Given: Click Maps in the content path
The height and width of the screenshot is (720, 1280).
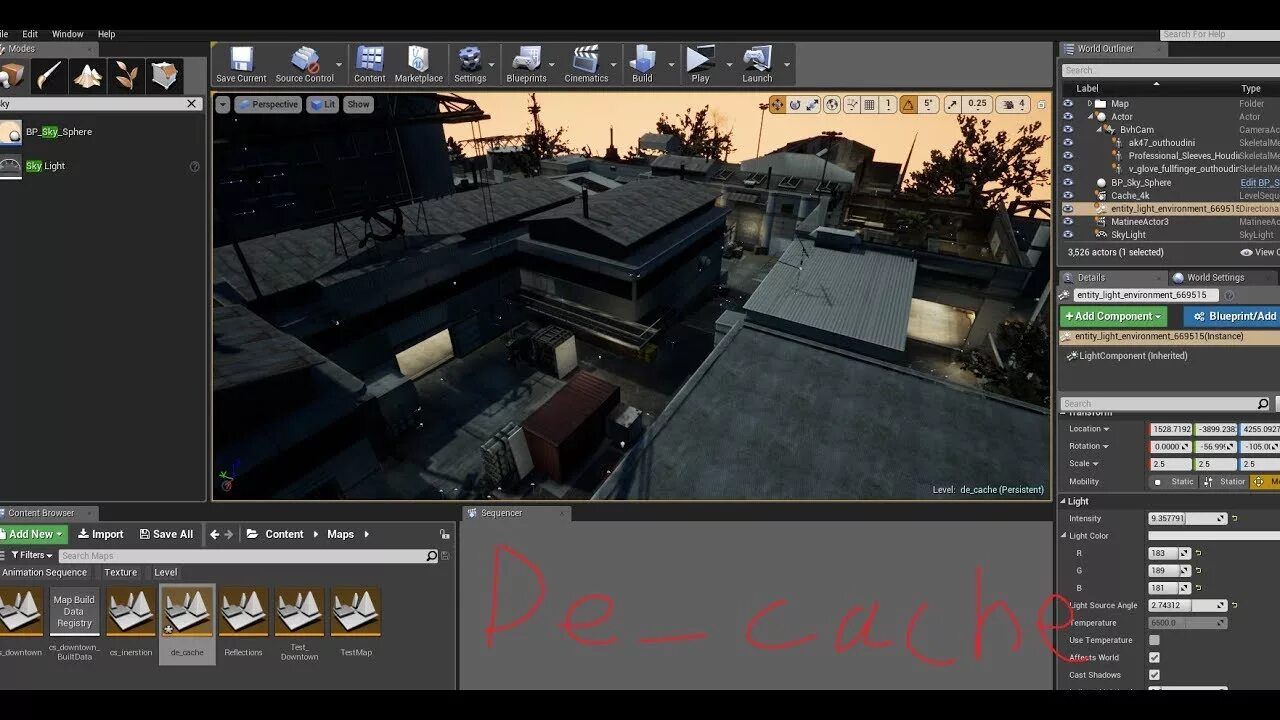Looking at the screenshot, I should pos(340,534).
